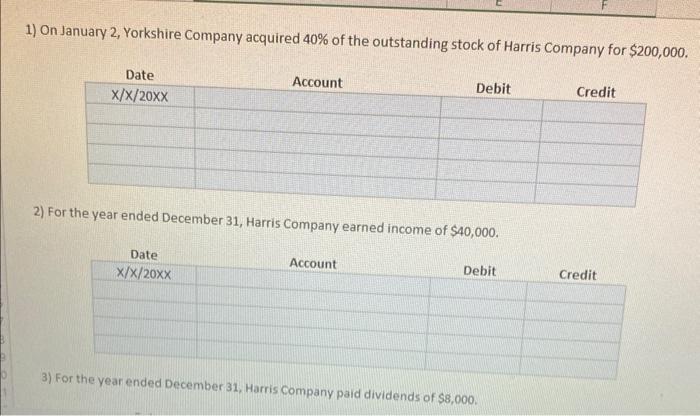Click the Credit header above second table
700x416 pixels.
pyautogui.click(x=578, y=275)
